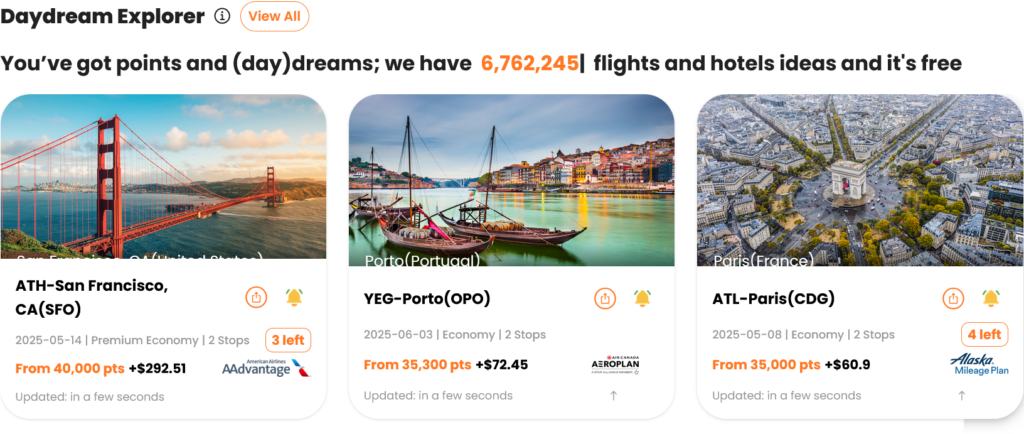The height and width of the screenshot is (434, 1024).
Task: Open the Porto riverside boats photo
Action: [x=511, y=180]
